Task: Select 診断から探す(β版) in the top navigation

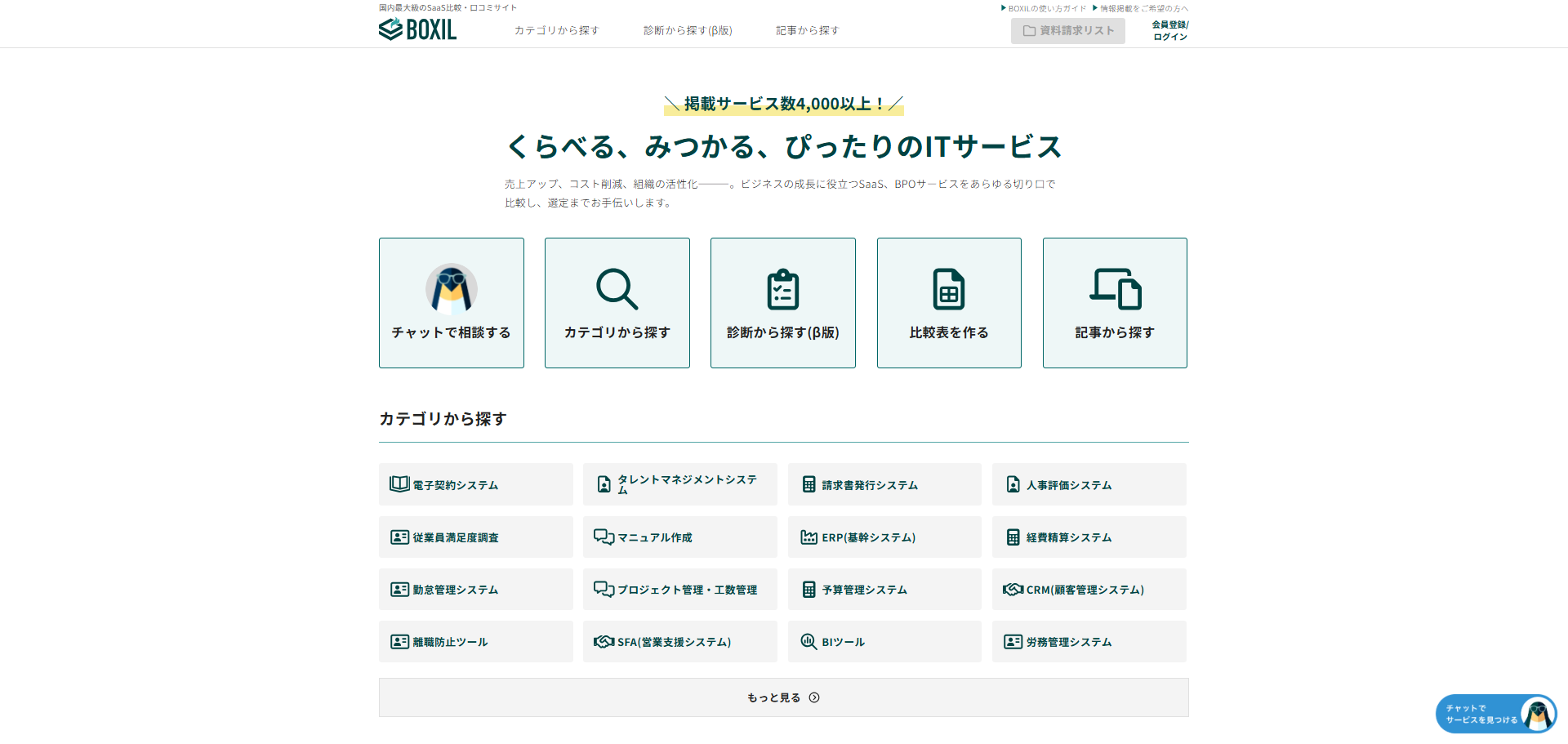Action: [688, 30]
